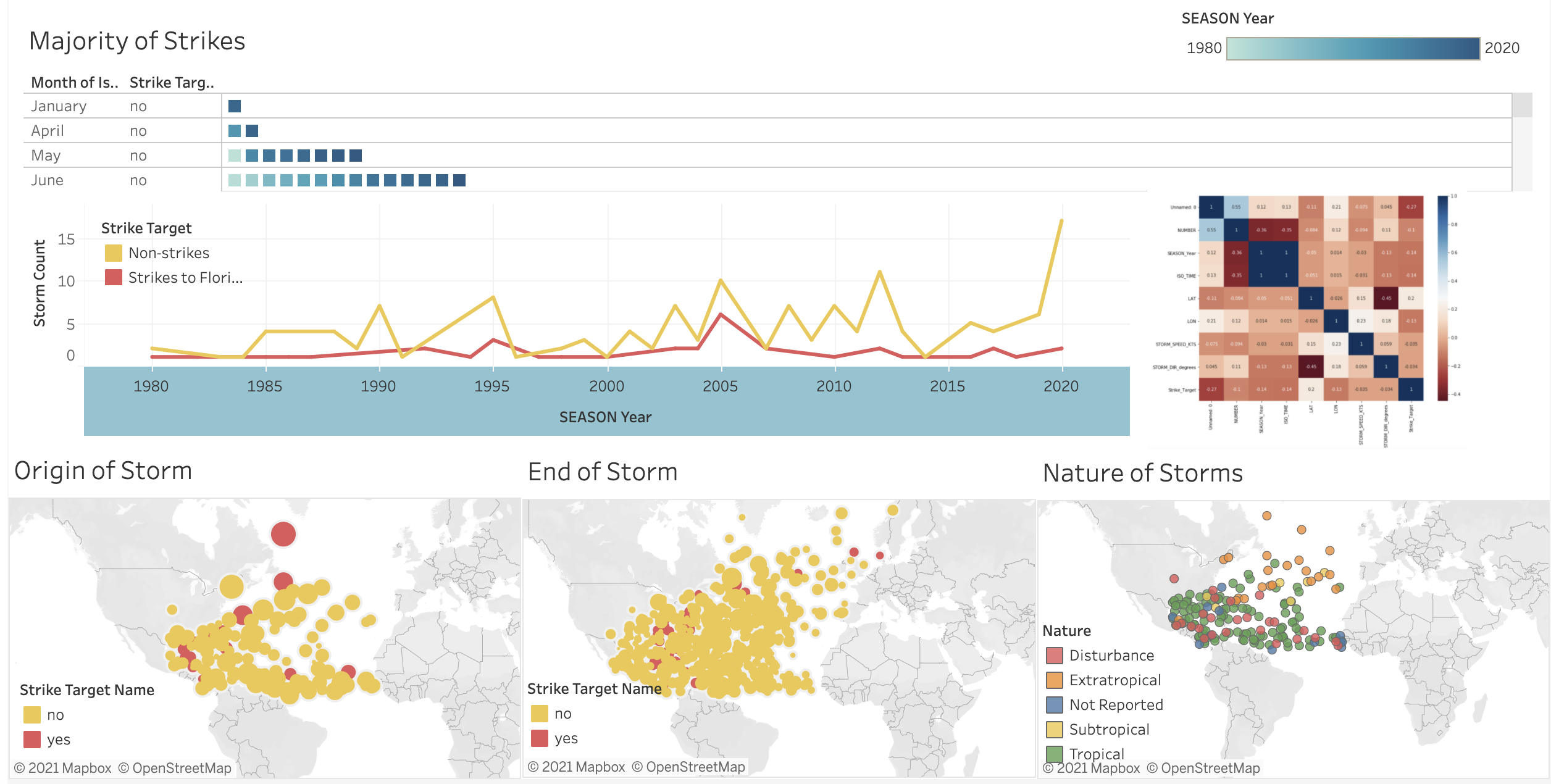Select the Disturbance nature legend swatch
The width and height of the screenshot is (1551, 784).
(1055, 655)
